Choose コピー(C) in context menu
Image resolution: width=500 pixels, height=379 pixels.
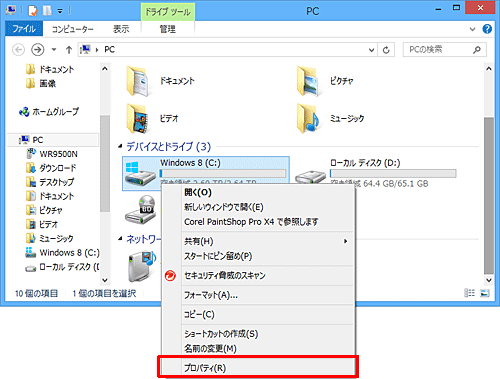(258, 314)
